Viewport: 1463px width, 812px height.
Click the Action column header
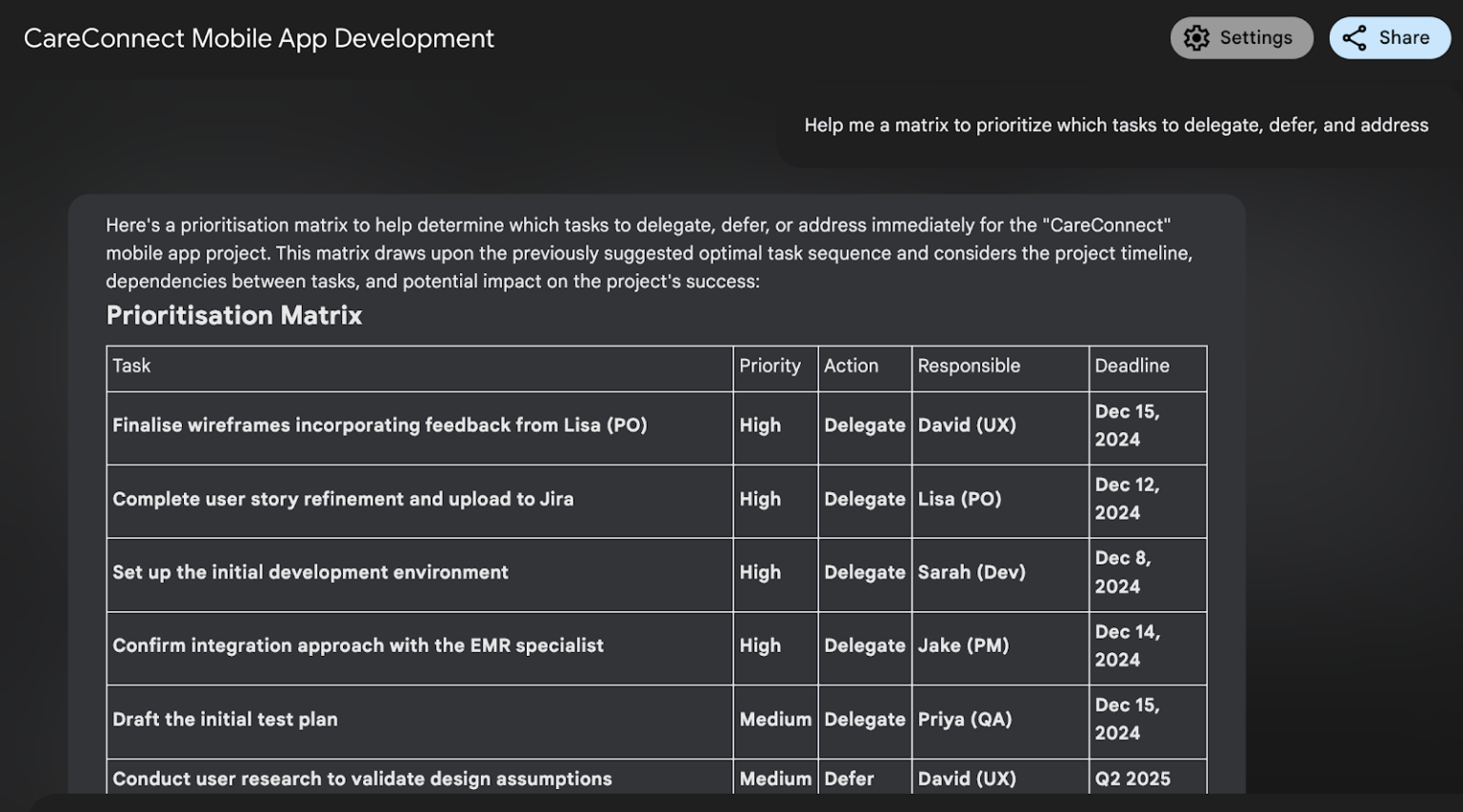click(851, 366)
